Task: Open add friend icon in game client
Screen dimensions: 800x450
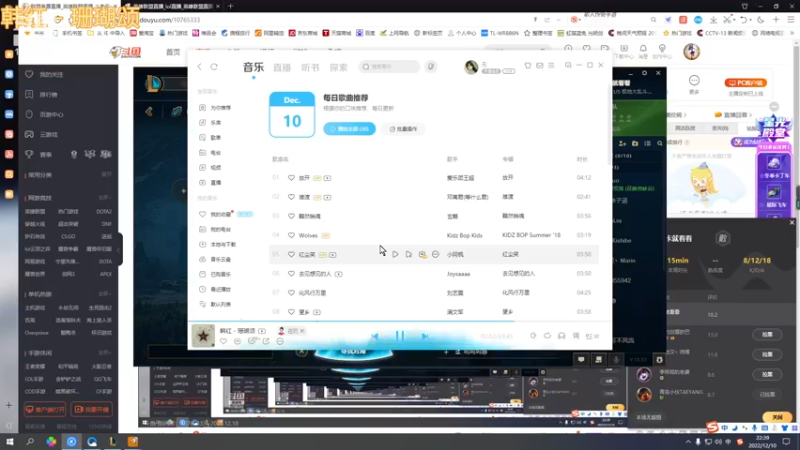Action: point(622,144)
